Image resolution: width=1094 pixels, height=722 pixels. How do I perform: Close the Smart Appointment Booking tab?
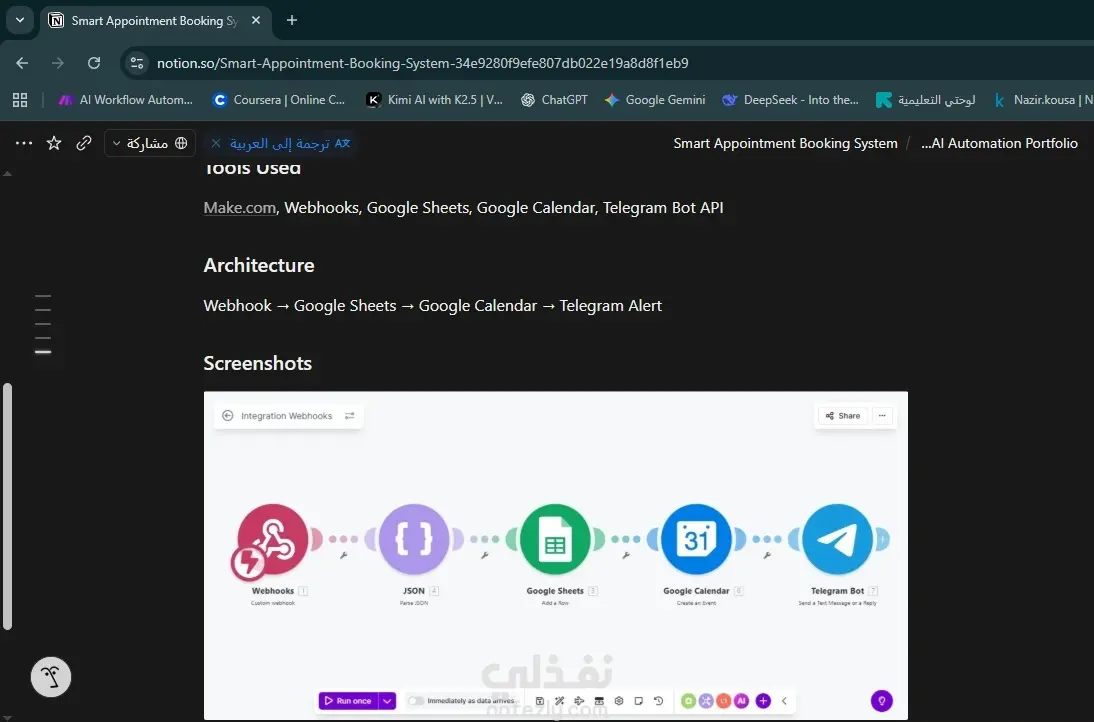point(256,20)
